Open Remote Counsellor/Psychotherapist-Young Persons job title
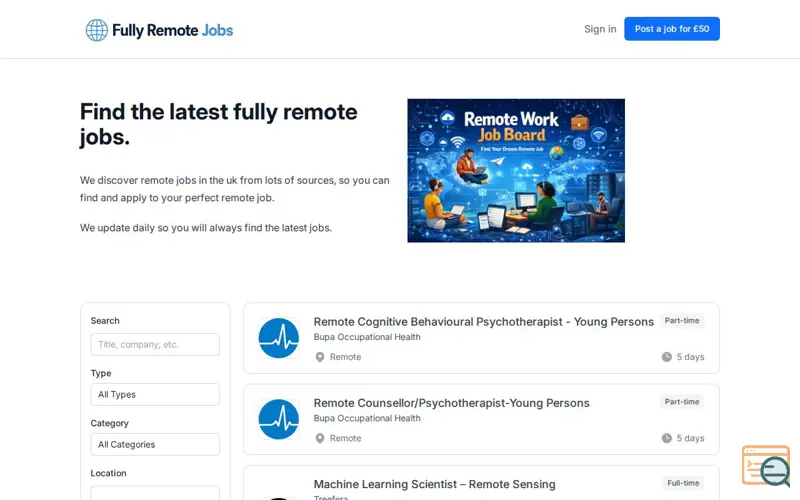 (452, 403)
